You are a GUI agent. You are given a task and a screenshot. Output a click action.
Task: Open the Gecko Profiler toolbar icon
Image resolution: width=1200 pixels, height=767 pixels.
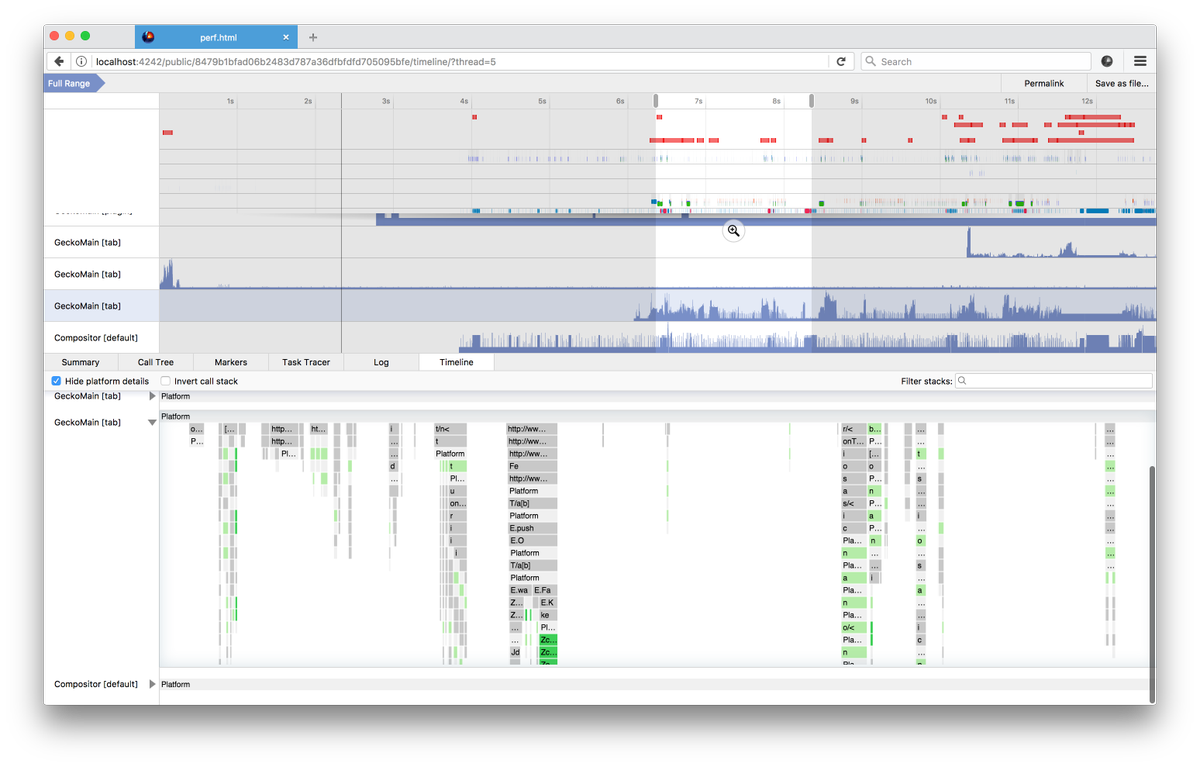1107,61
